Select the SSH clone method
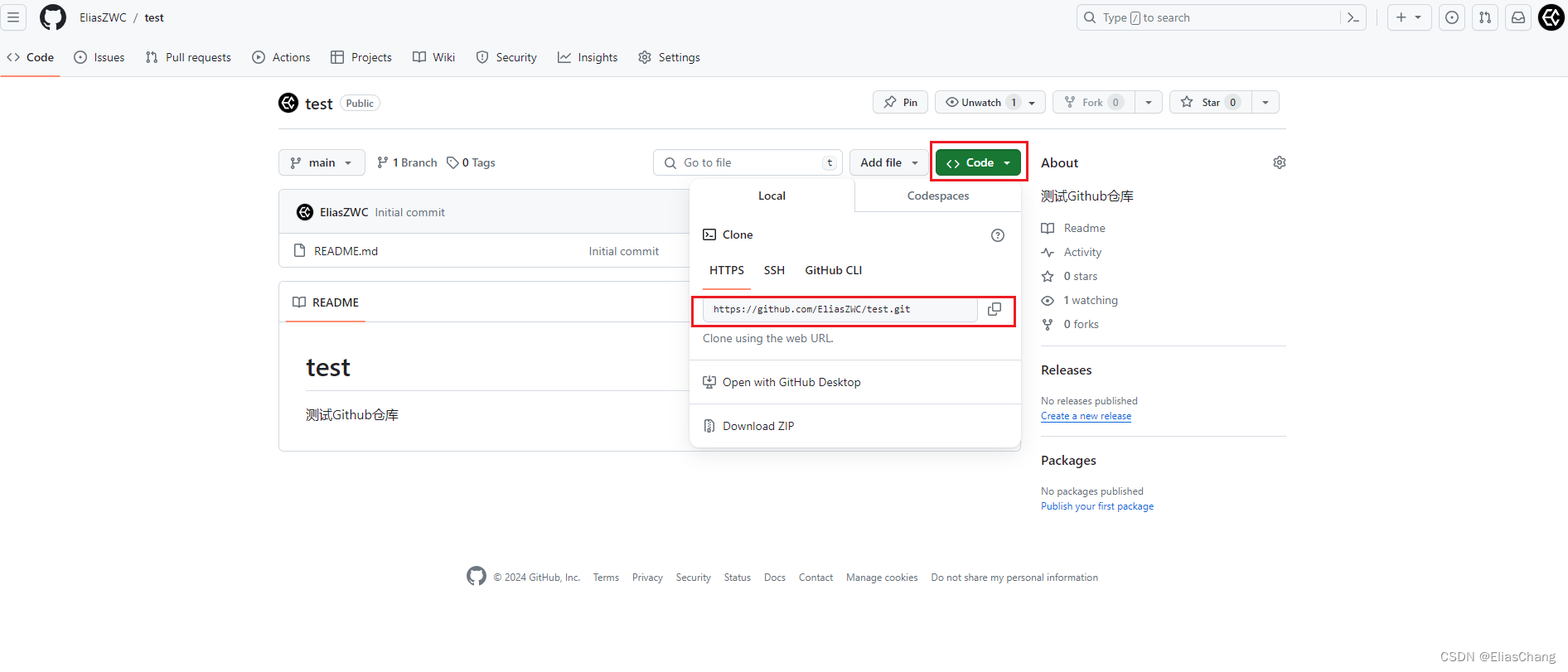Image resolution: width=1568 pixels, height=672 pixels. pyautogui.click(x=774, y=270)
